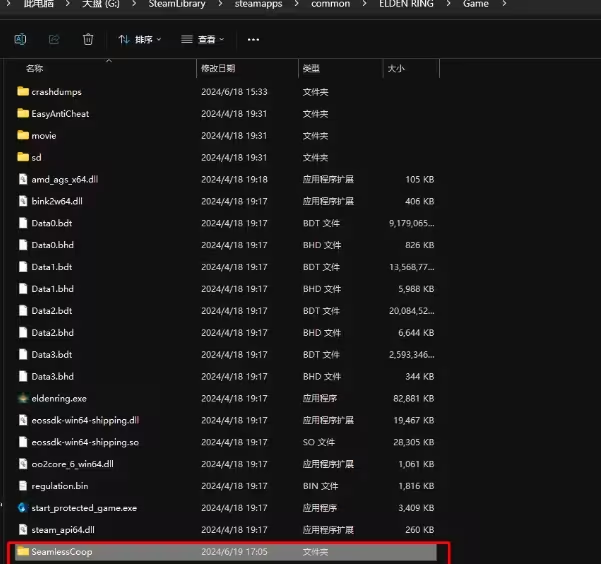
Task: Select the steam_api64.dll file
Action: coord(63,530)
